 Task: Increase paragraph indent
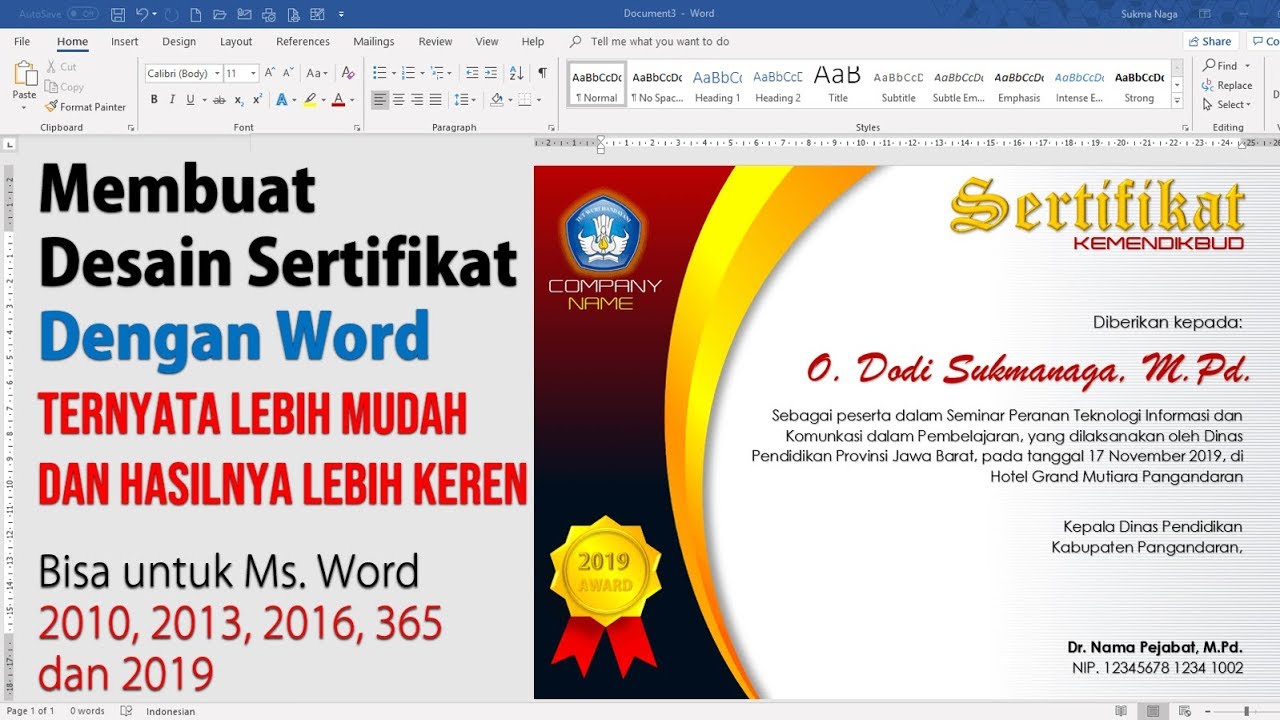click(491, 73)
